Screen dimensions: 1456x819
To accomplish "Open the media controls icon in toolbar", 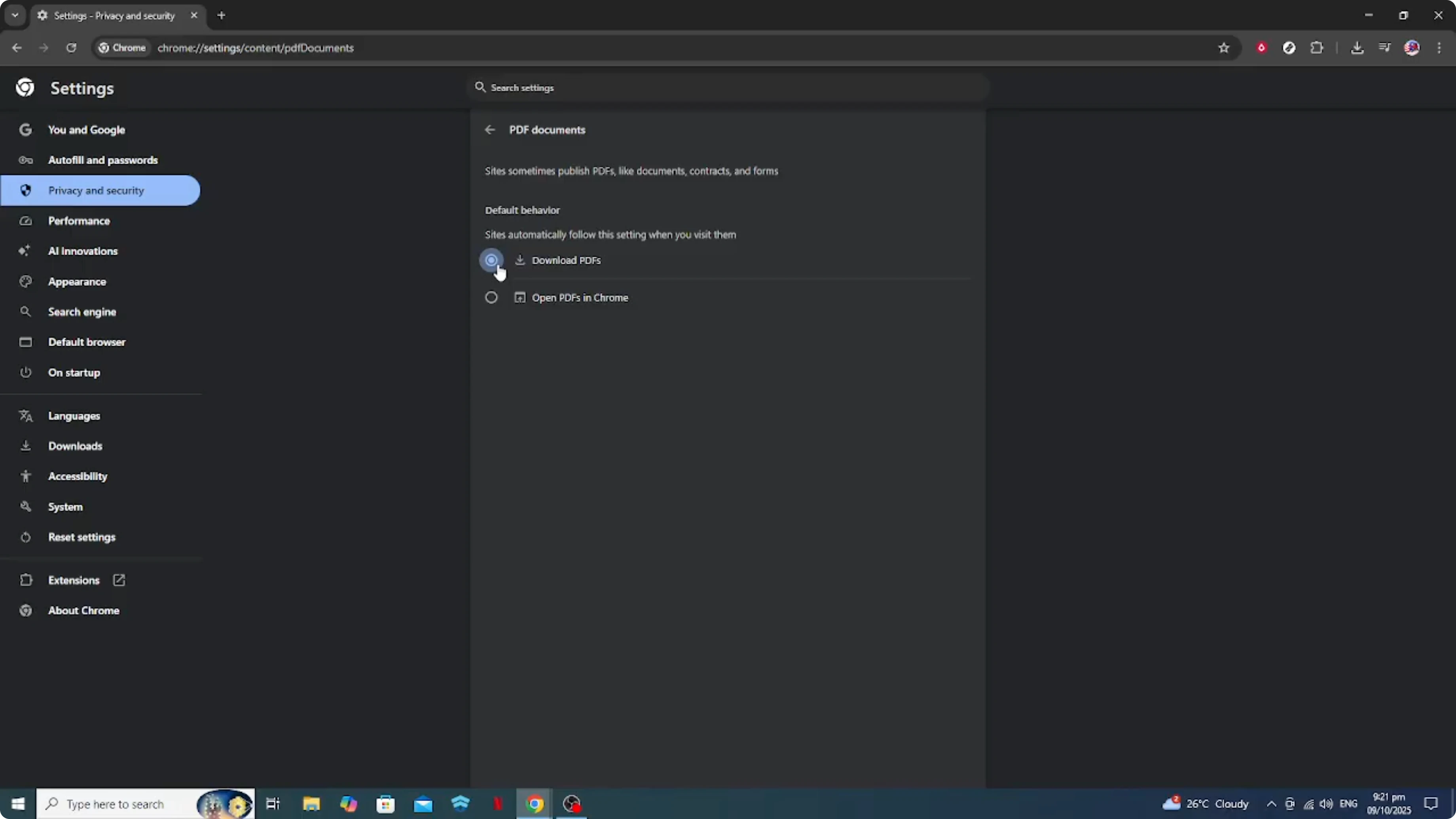I will pos(1384,47).
